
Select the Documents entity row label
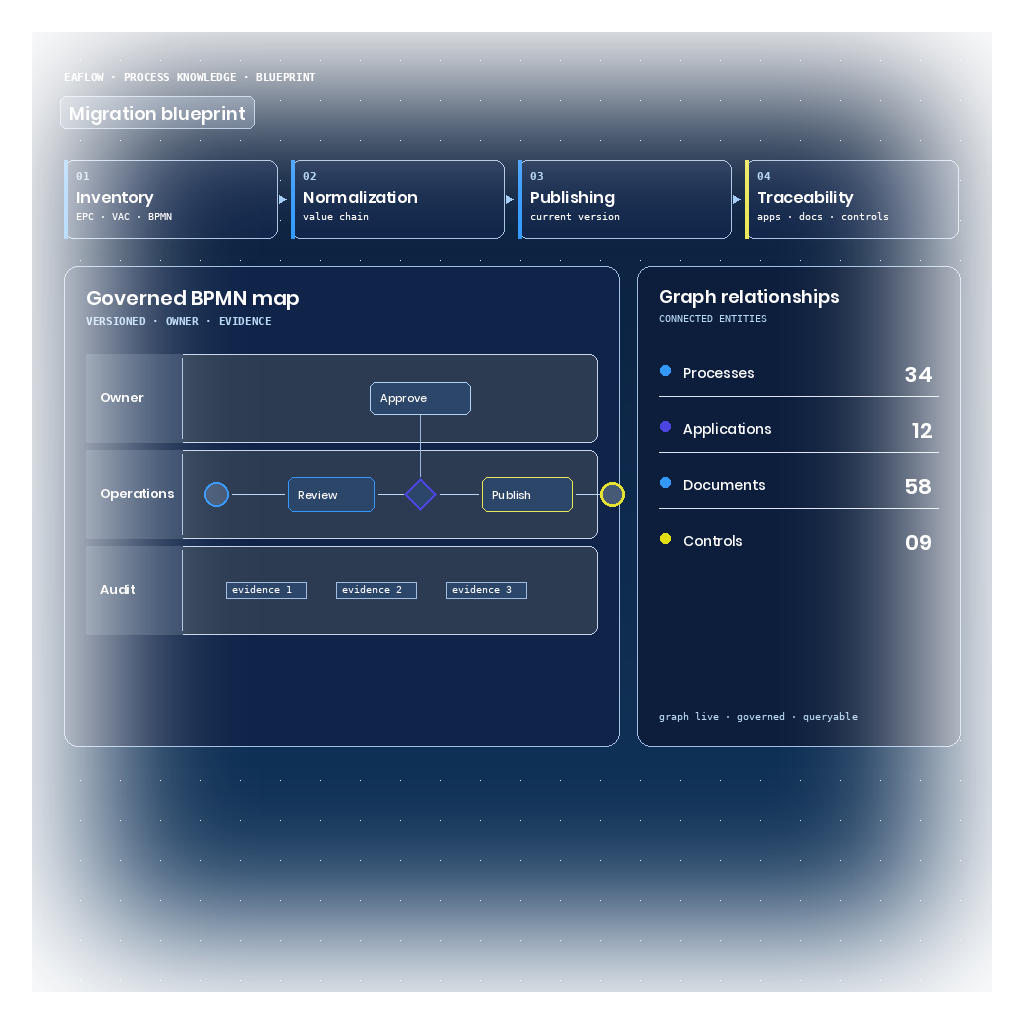click(x=724, y=485)
